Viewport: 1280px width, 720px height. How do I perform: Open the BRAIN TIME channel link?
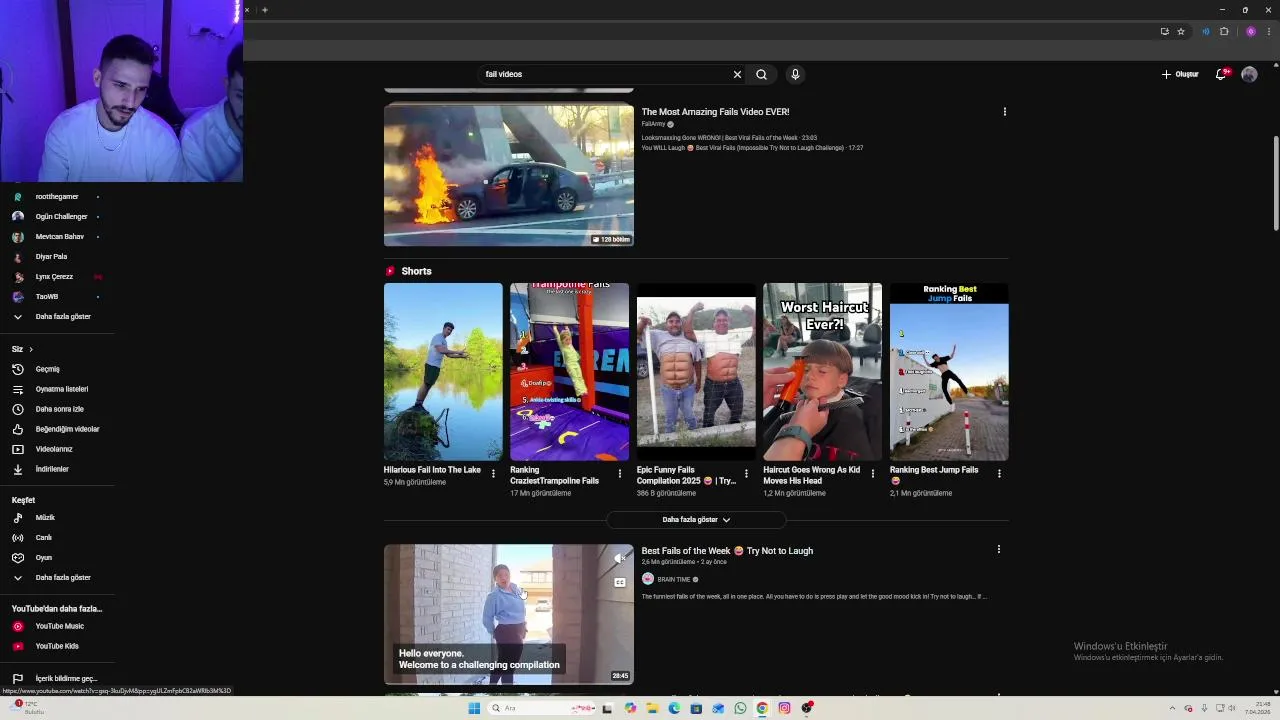[x=674, y=579]
